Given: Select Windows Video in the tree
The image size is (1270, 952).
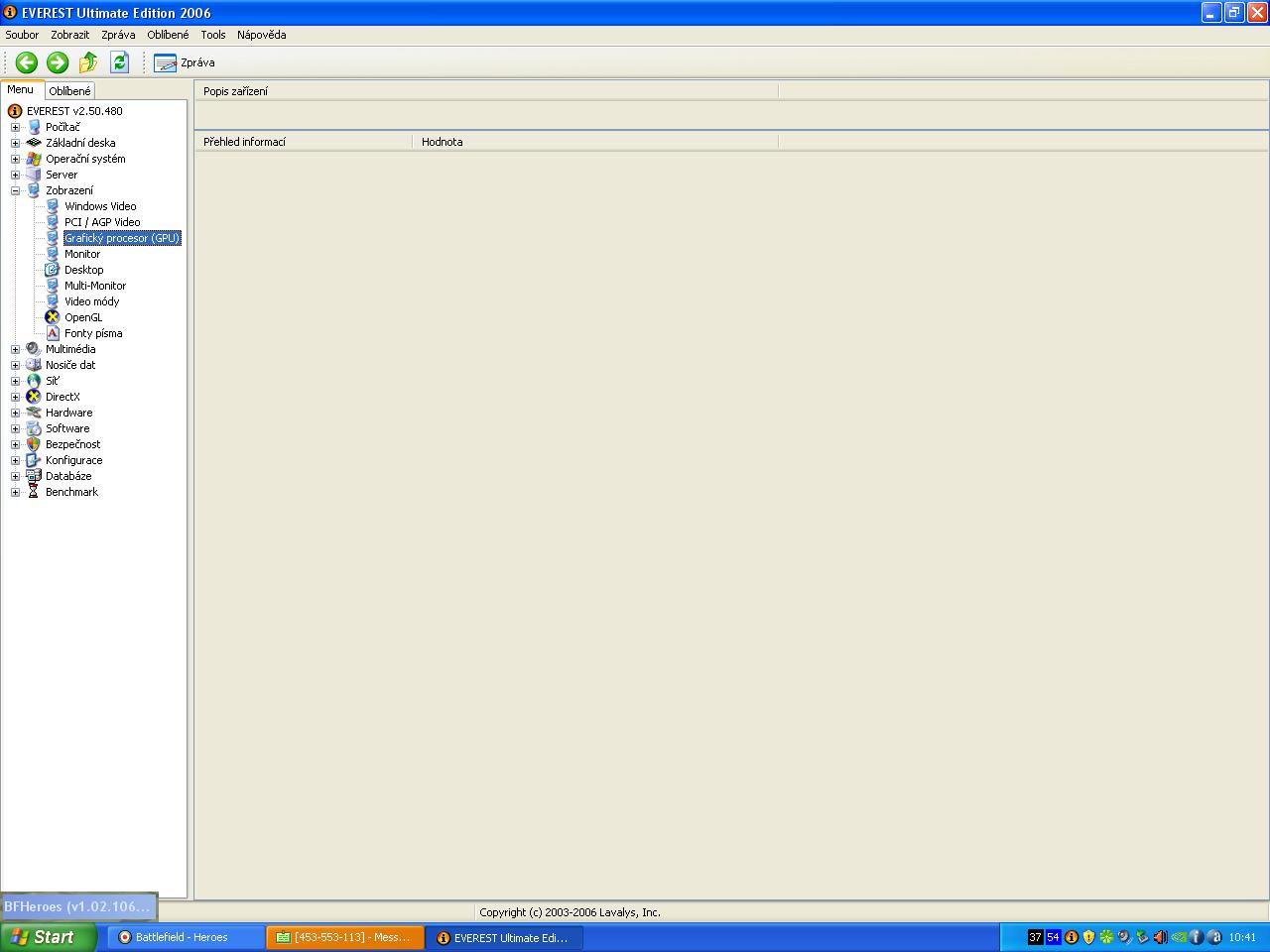Looking at the screenshot, I should click(x=100, y=206).
